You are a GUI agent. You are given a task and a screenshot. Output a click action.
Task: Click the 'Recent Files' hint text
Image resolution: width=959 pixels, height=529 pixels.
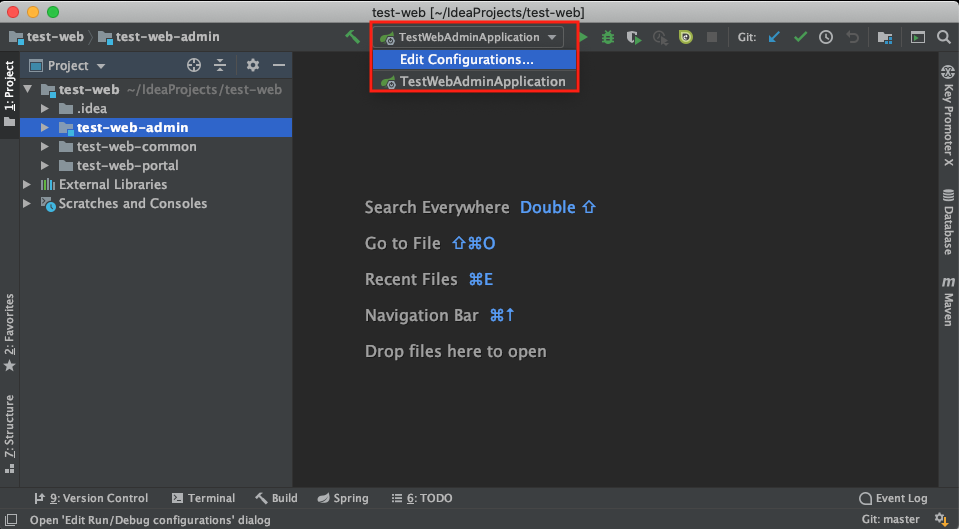coord(411,279)
